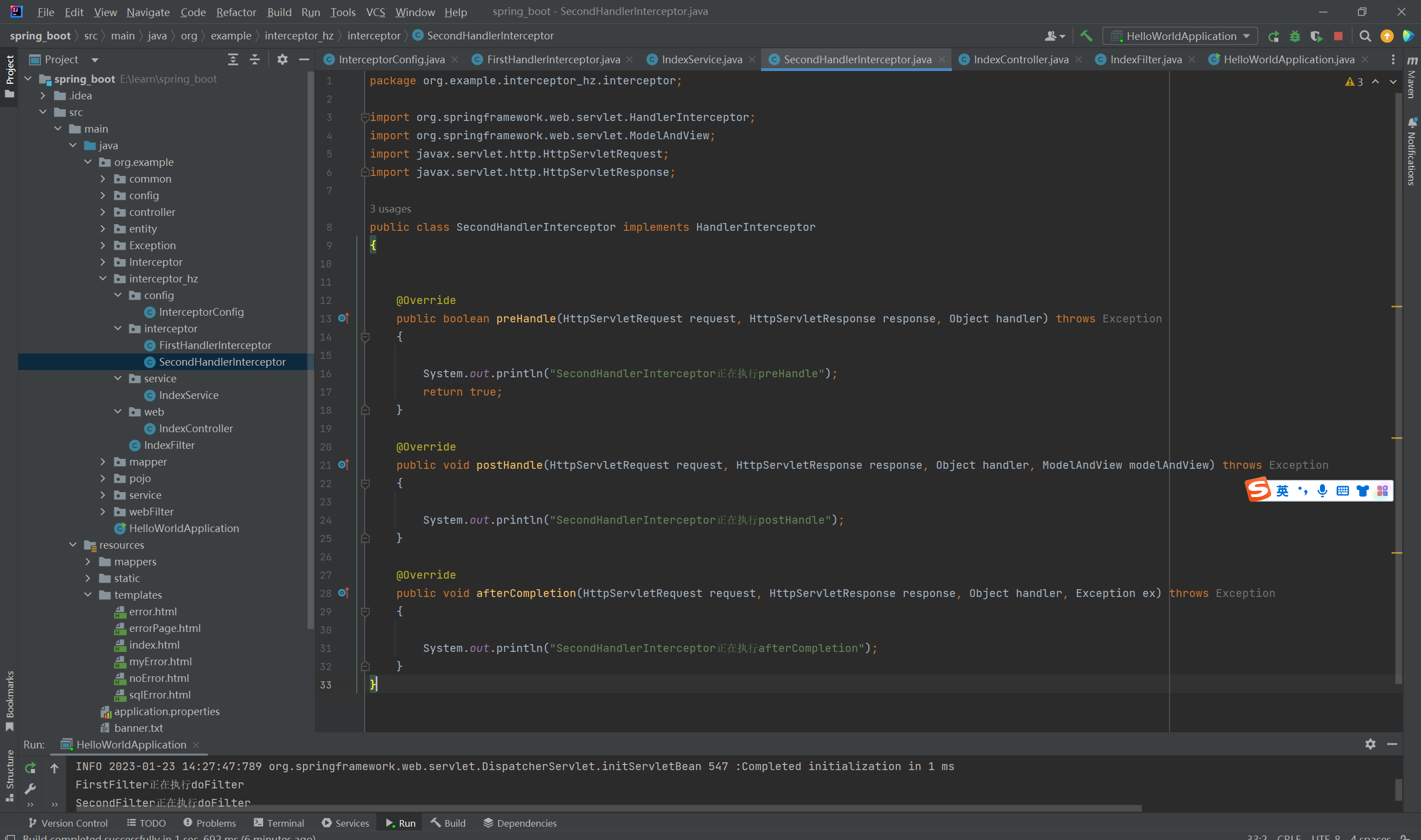Click override gutter icon beside preHandle

[x=343, y=318]
